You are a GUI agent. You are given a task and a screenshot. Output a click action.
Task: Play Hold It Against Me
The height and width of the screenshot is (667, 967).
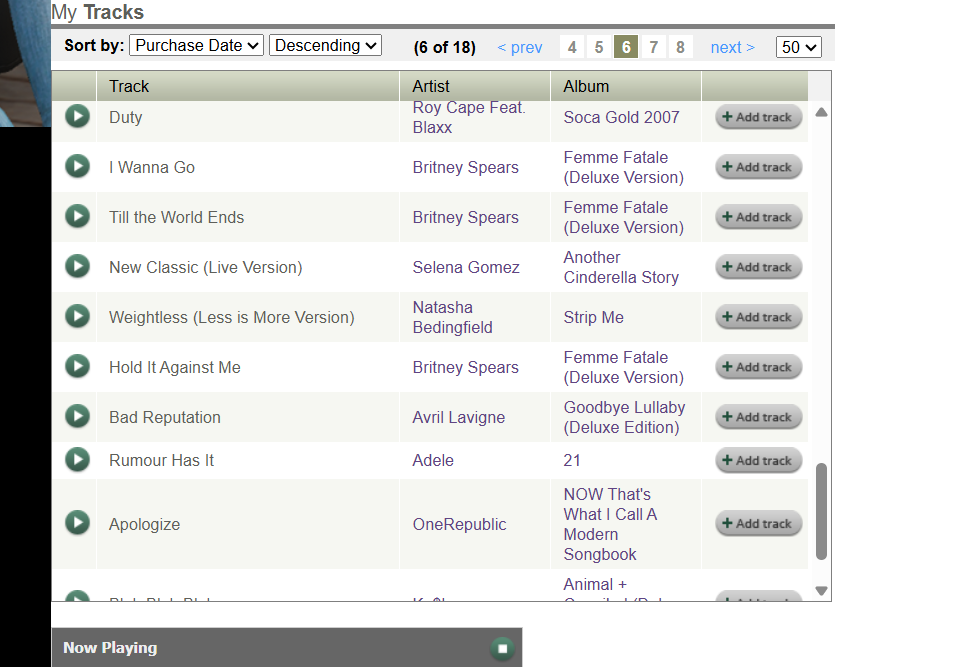click(77, 366)
